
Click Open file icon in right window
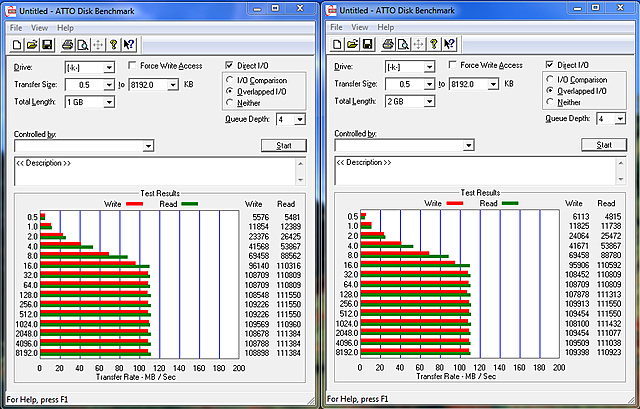(x=352, y=44)
